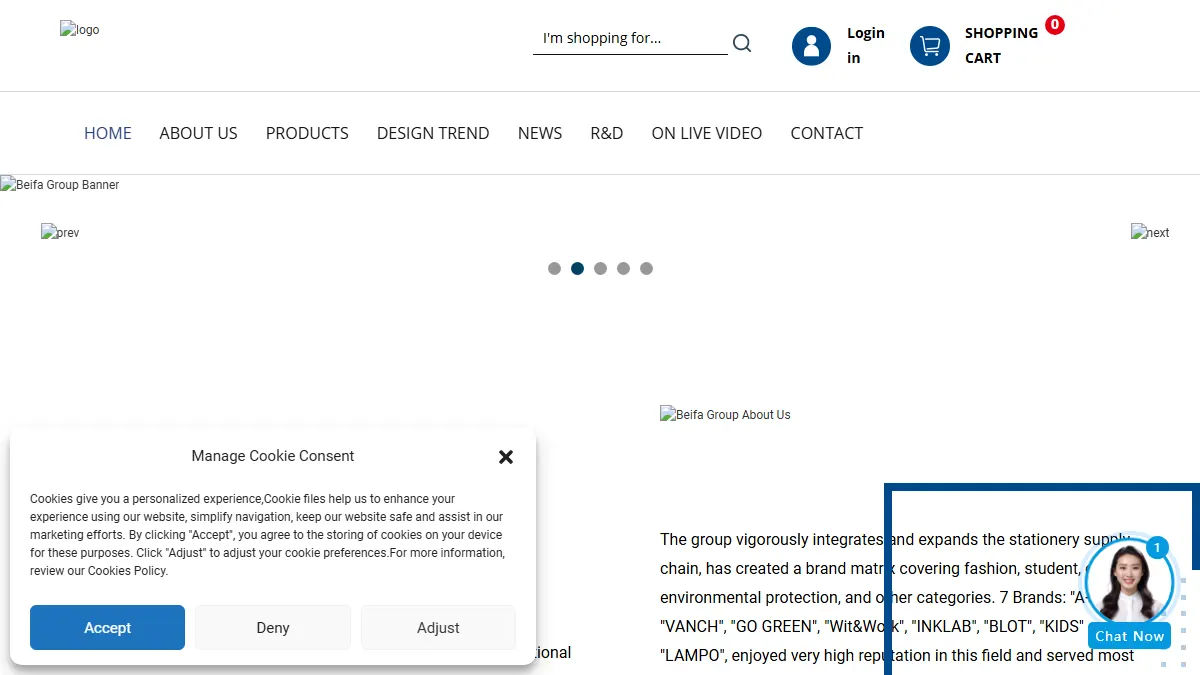Close the cookie consent dialog with X
1200x675 pixels.
click(506, 457)
